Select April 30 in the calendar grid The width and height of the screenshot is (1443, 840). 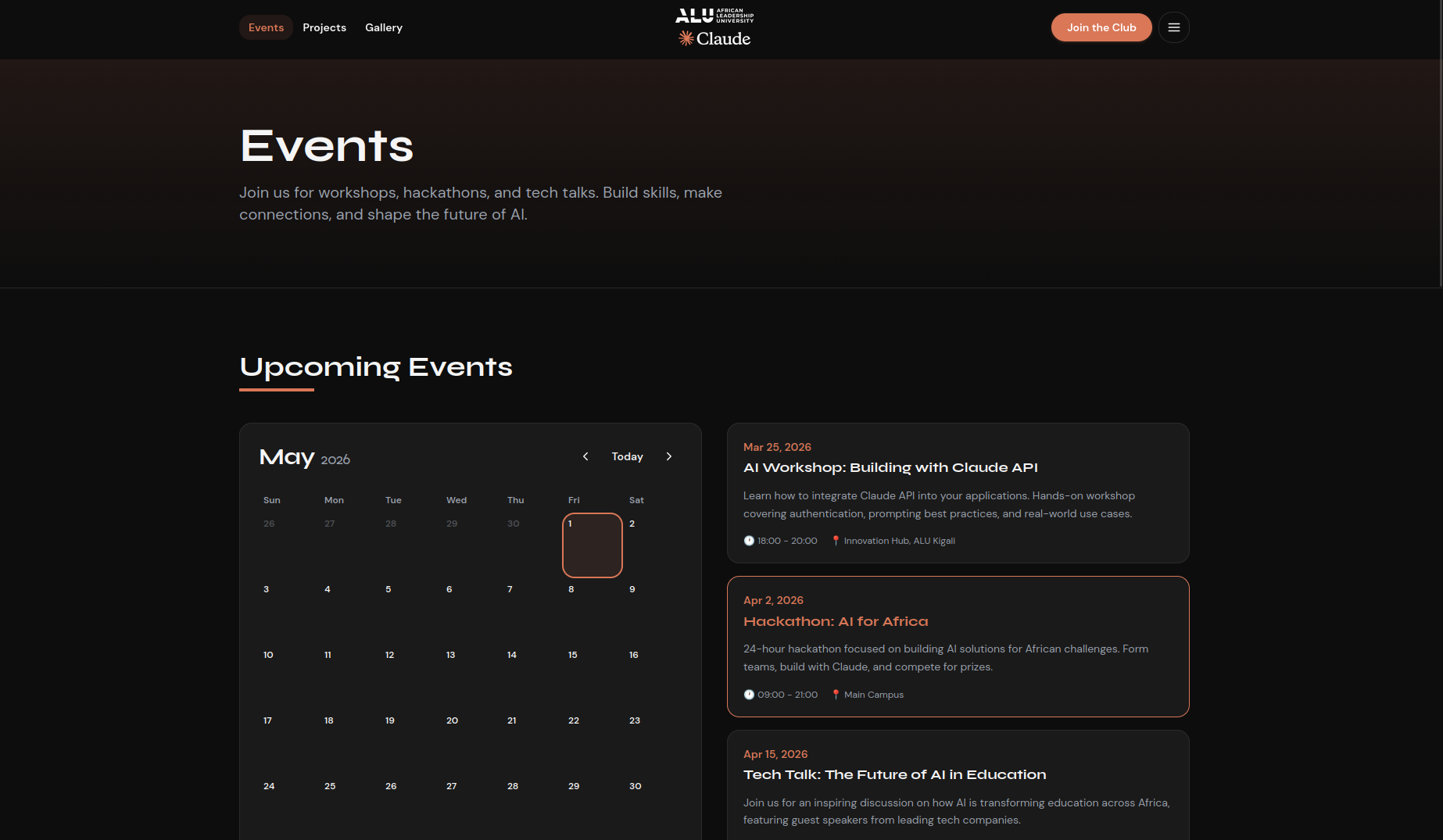tap(532, 545)
